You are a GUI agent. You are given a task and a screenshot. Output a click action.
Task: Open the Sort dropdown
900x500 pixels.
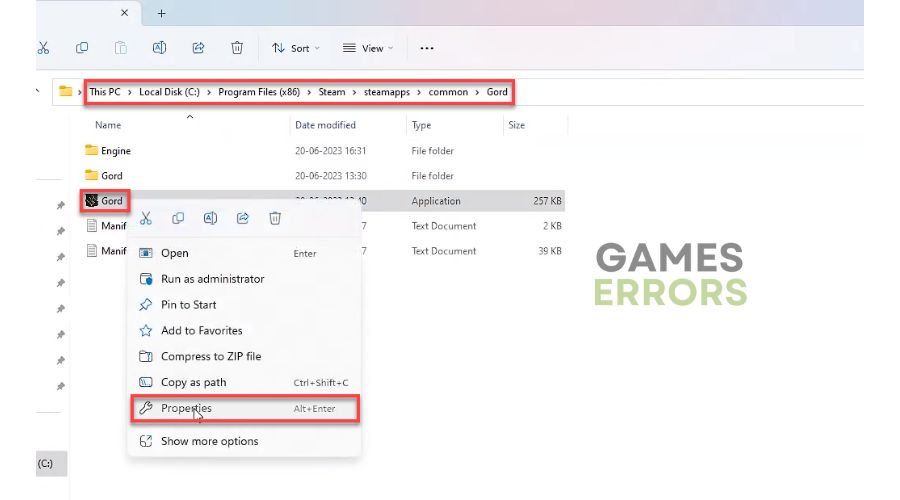tap(296, 48)
